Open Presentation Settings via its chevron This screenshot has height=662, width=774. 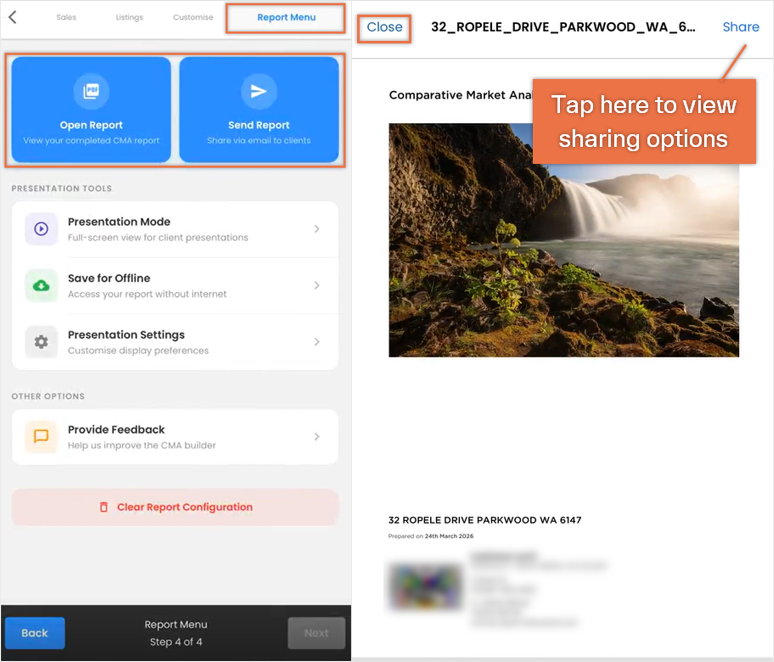coord(317,342)
